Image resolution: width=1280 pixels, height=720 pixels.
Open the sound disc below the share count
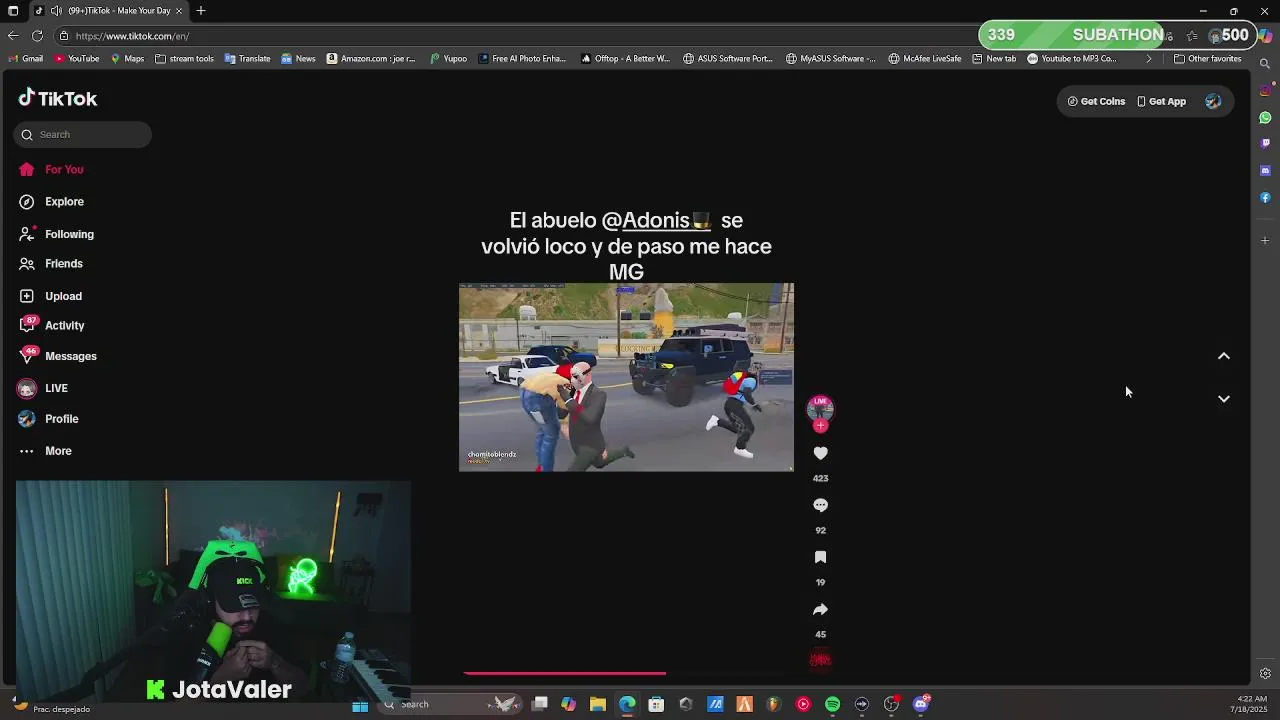coord(820,659)
